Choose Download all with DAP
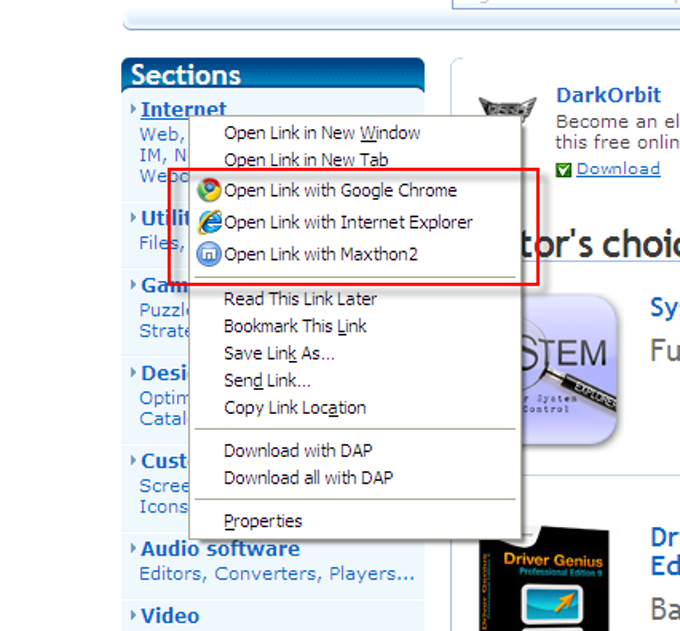This screenshot has height=631, width=680. (355, 478)
